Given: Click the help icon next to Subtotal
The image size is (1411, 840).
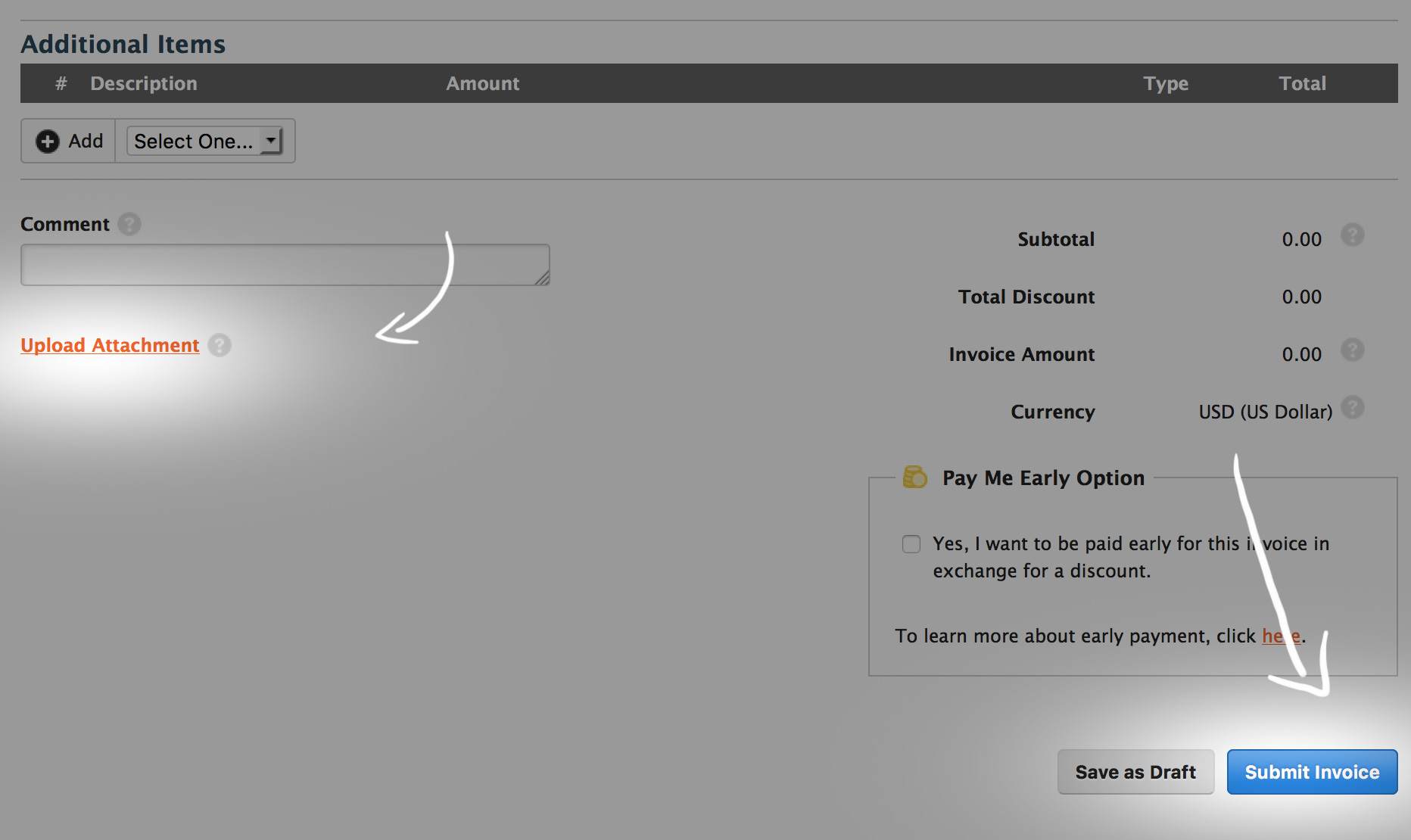Looking at the screenshot, I should [x=1352, y=235].
